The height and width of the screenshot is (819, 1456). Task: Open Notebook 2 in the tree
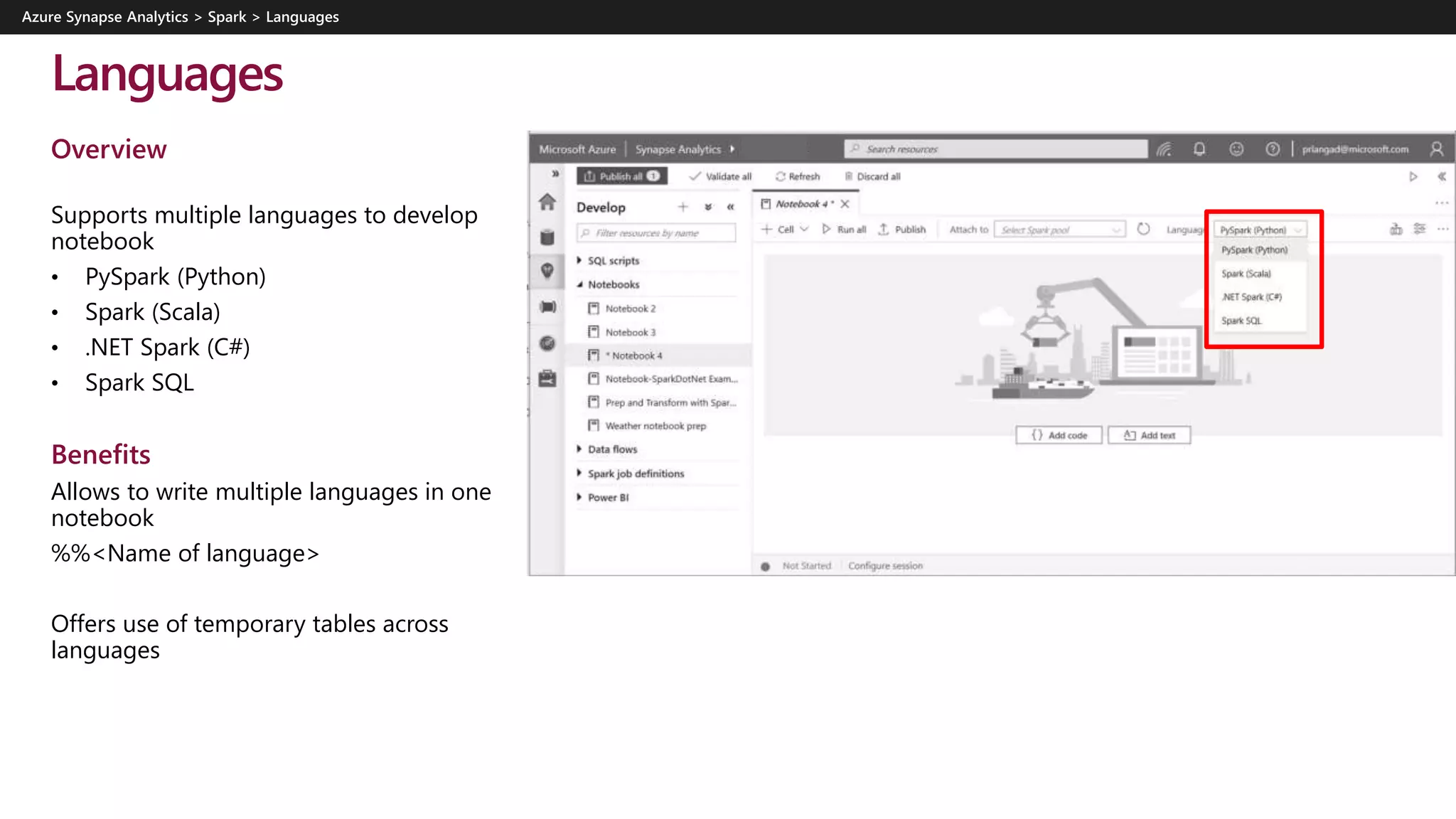630,309
